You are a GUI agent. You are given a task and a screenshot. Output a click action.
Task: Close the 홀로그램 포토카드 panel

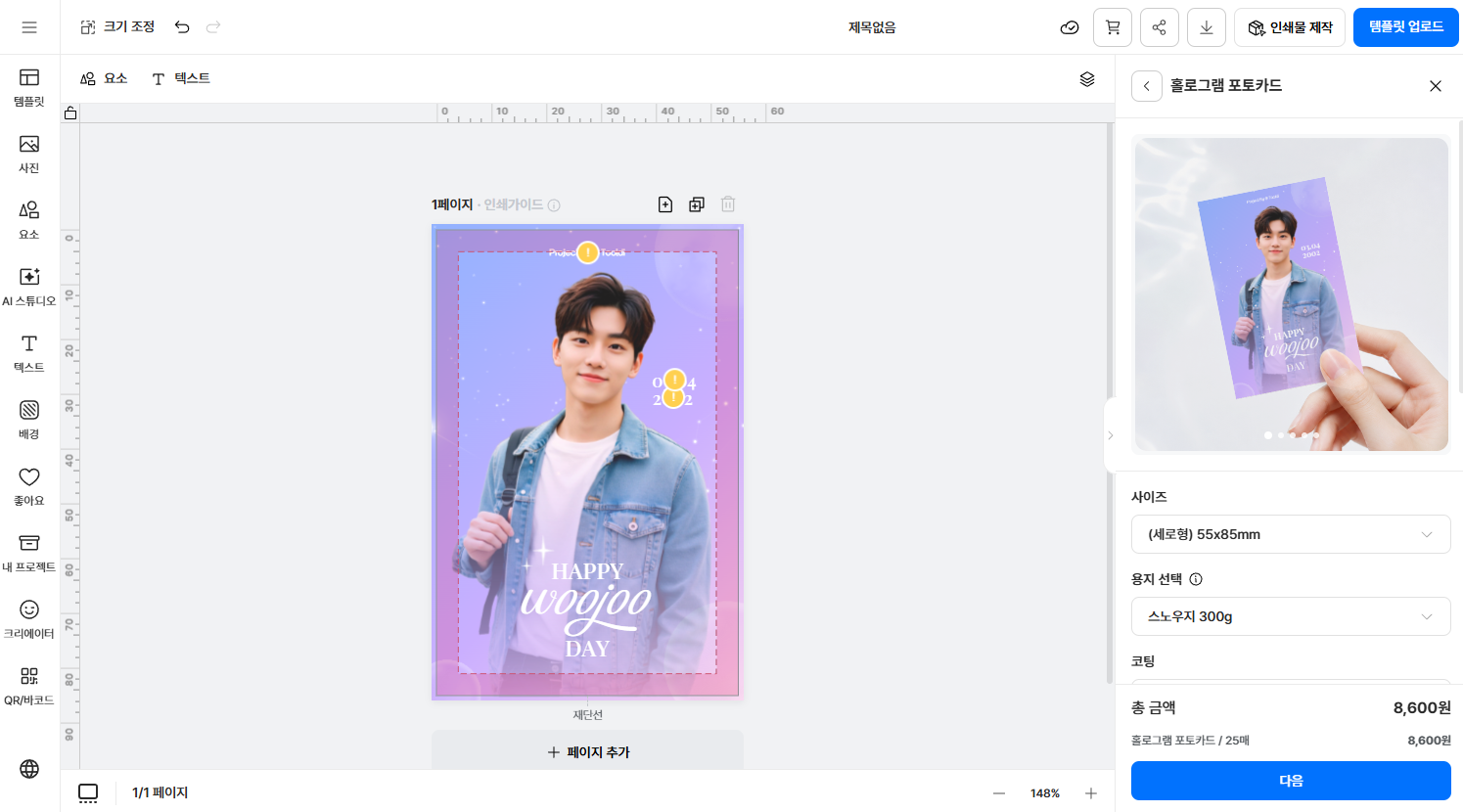[1436, 86]
